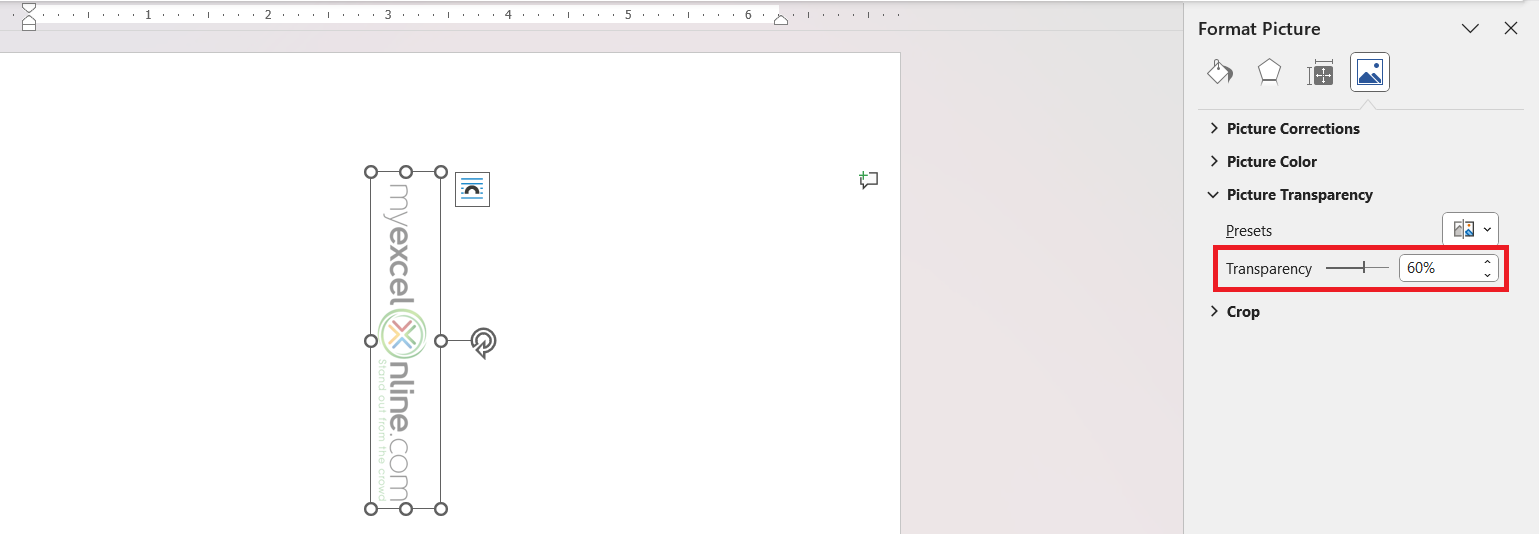Viewport: 1539px width, 534px height.
Task: Select the myexcelonline logo image
Action: [405, 340]
